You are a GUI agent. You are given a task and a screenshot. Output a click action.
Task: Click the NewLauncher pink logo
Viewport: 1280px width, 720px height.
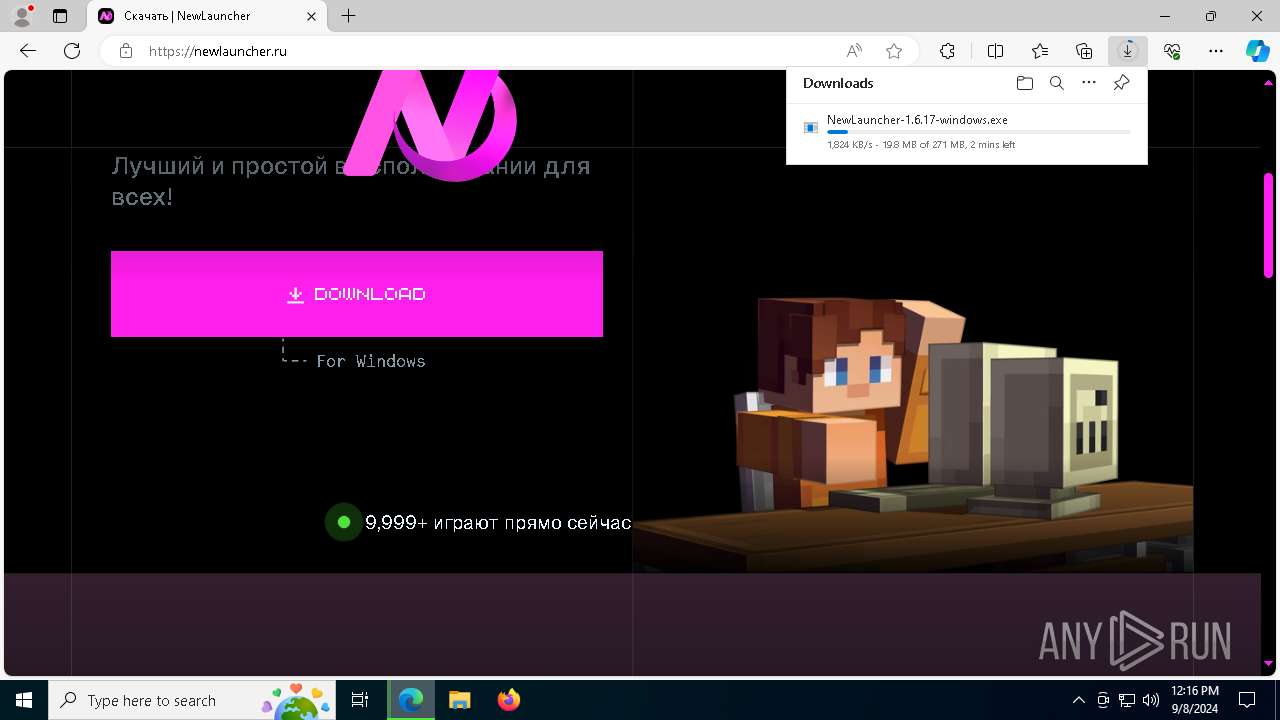(x=432, y=125)
